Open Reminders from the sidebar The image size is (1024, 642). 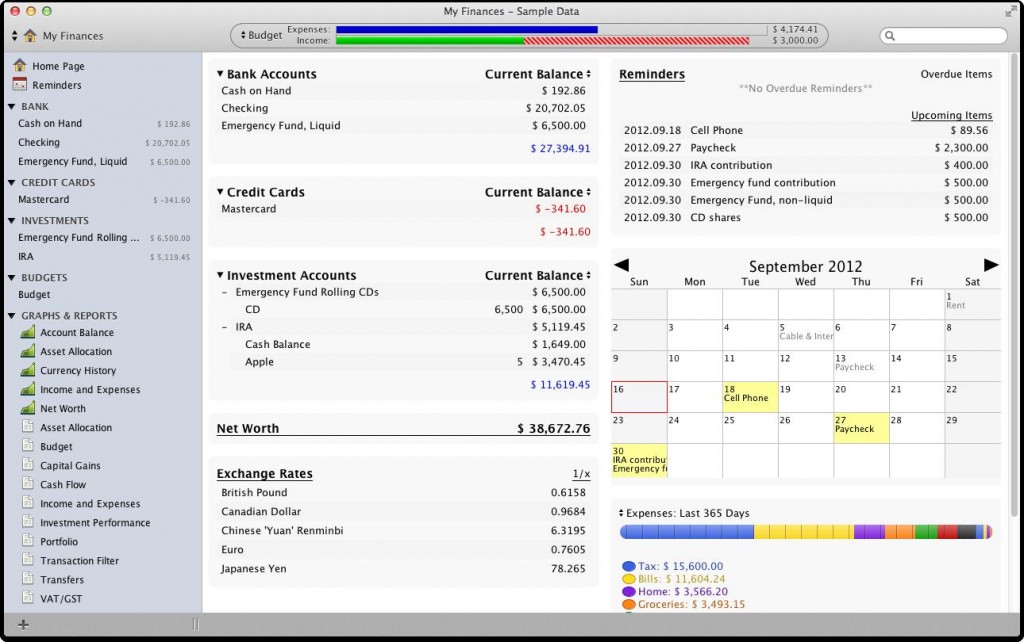click(x=63, y=85)
